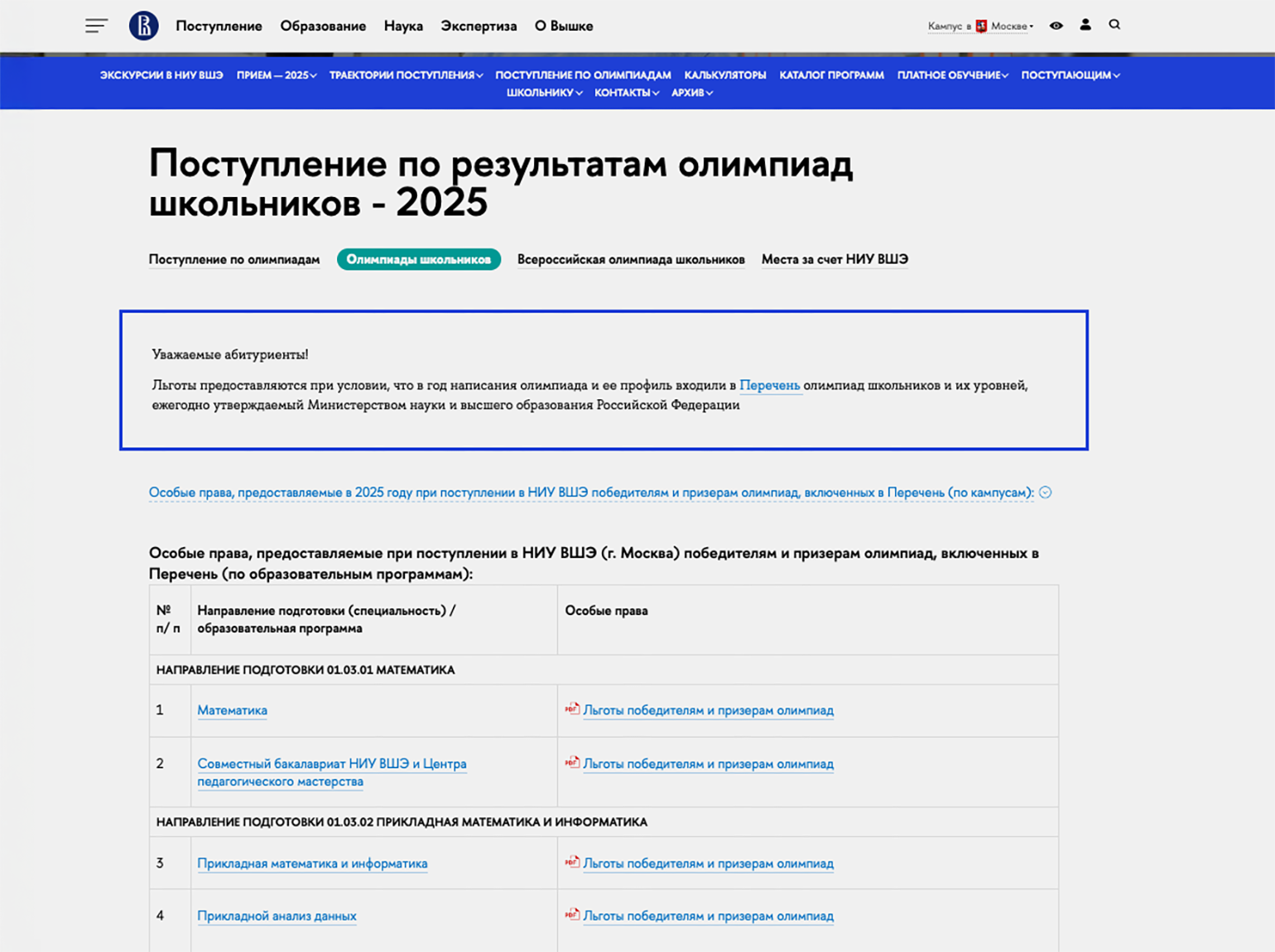Expand the Прием — 2025 menu
This screenshot has width=1275, height=952.
coord(276,75)
